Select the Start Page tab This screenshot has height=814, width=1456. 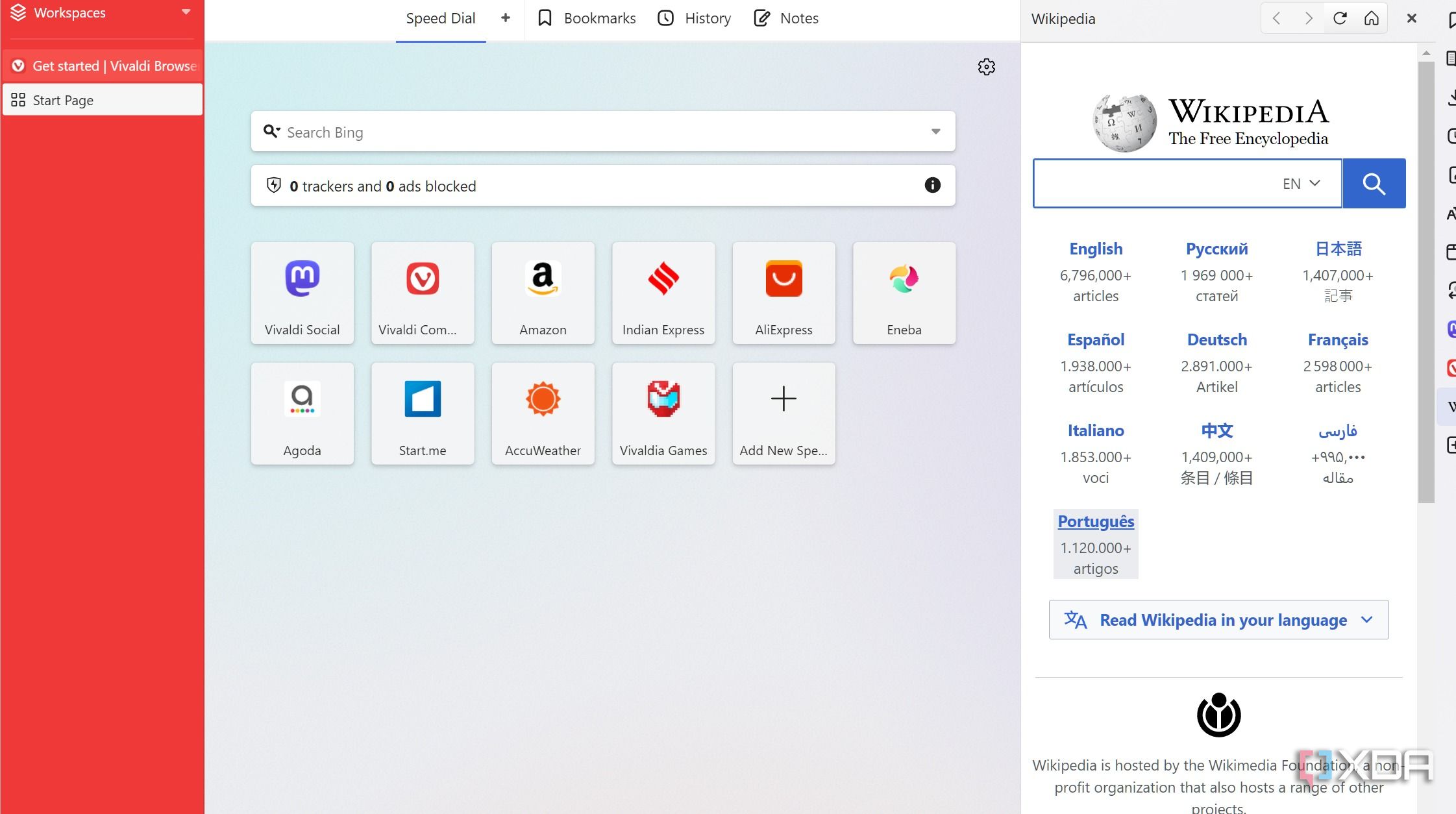(x=103, y=100)
